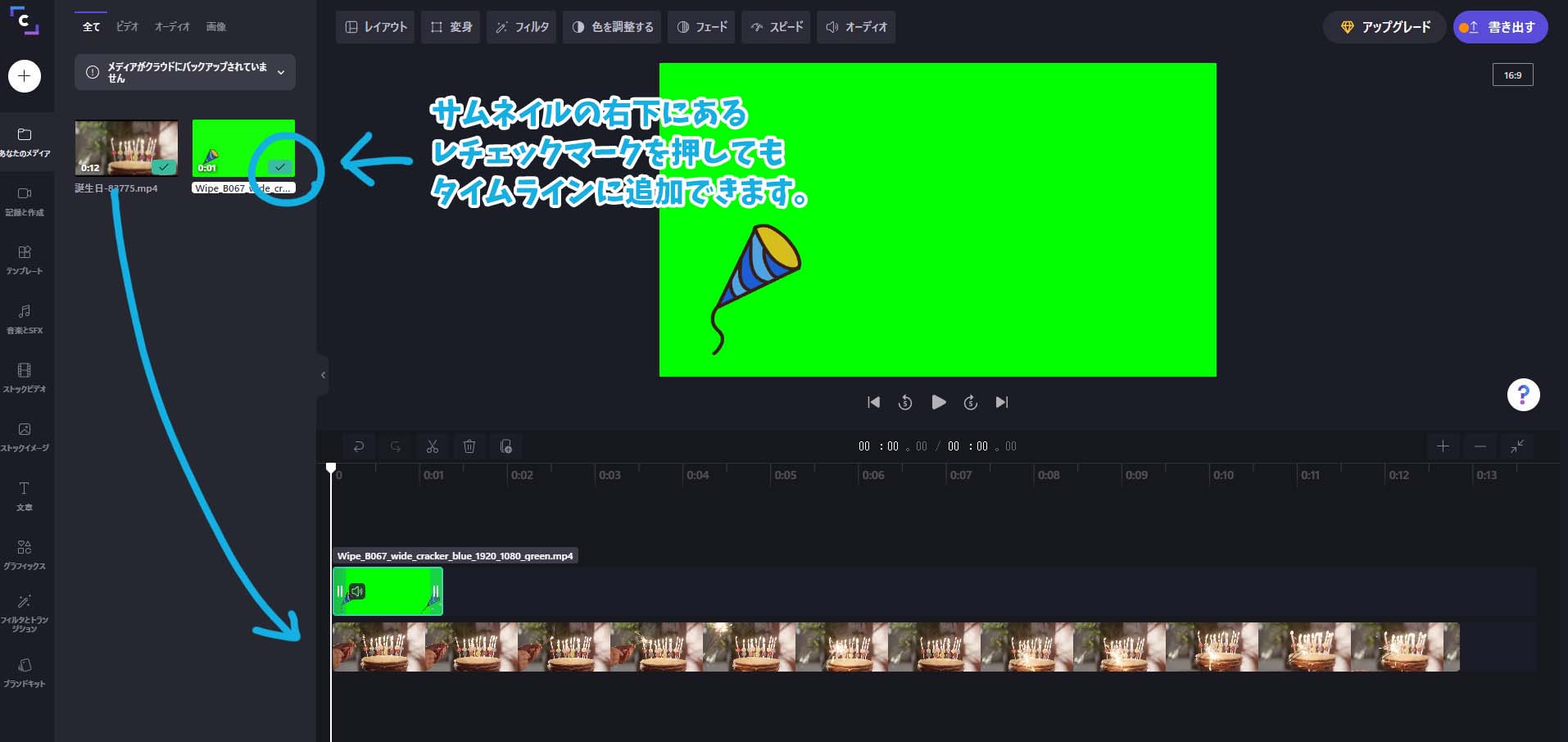The height and width of the screenshot is (742, 1568).
Task: Click the アップグレード upgrade button
Action: pos(1384,27)
